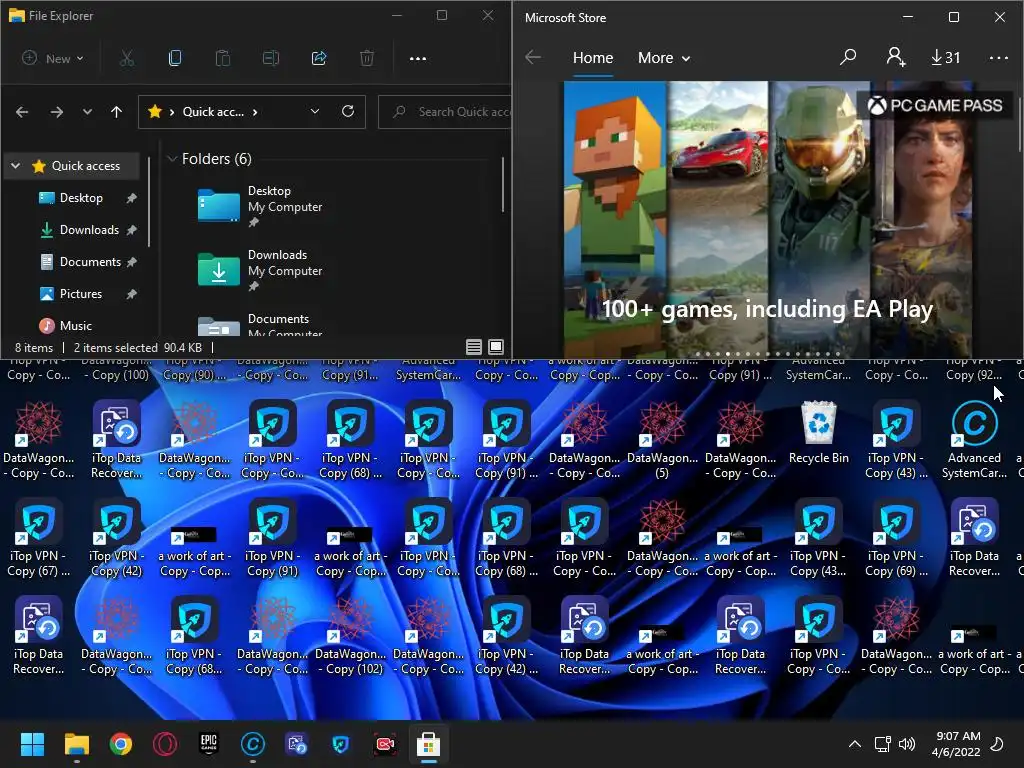Viewport: 1024px width, 768px height.
Task: Go back in Microsoft Store
Action: pos(533,57)
